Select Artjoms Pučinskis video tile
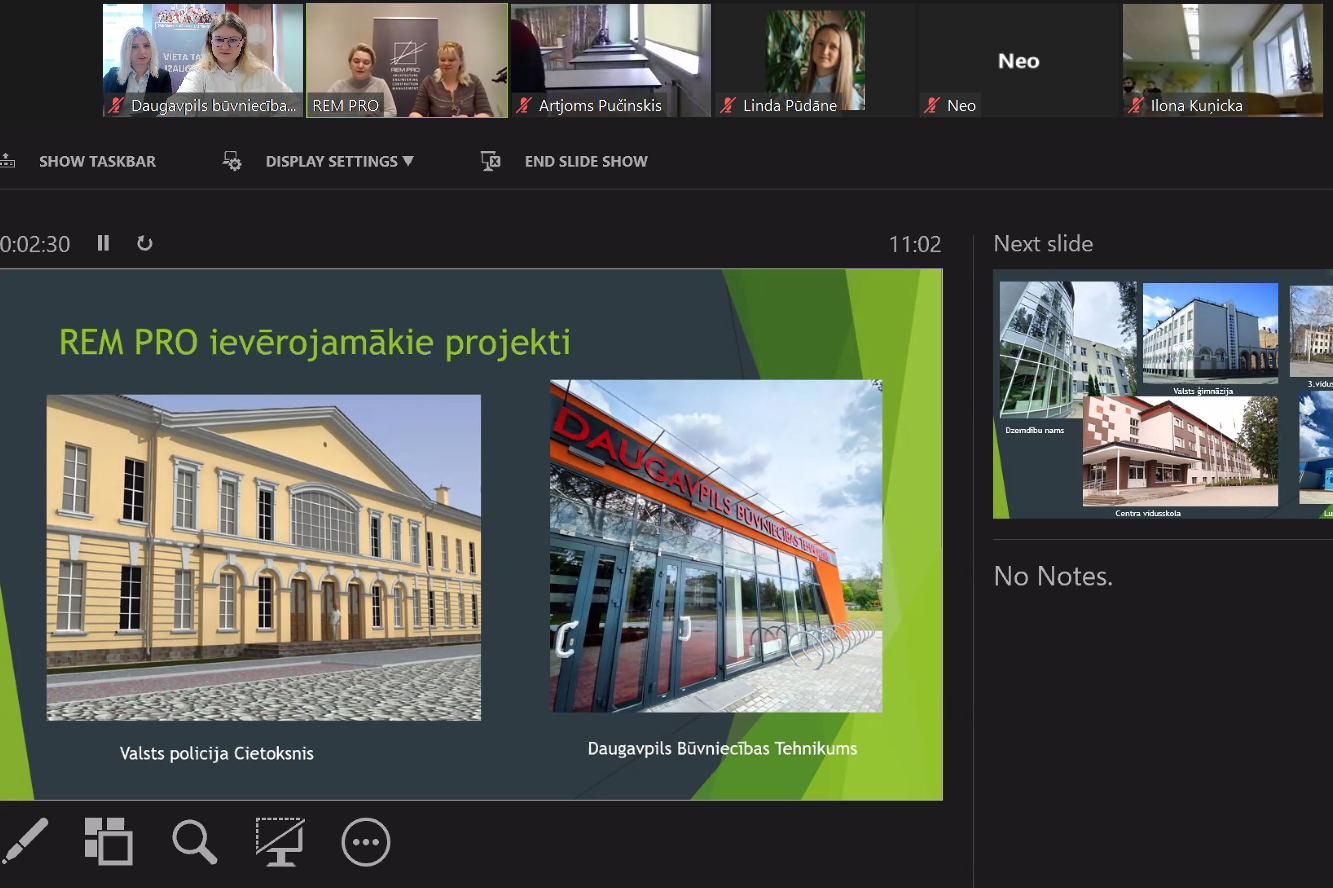1333x888 pixels. tap(611, 61)
